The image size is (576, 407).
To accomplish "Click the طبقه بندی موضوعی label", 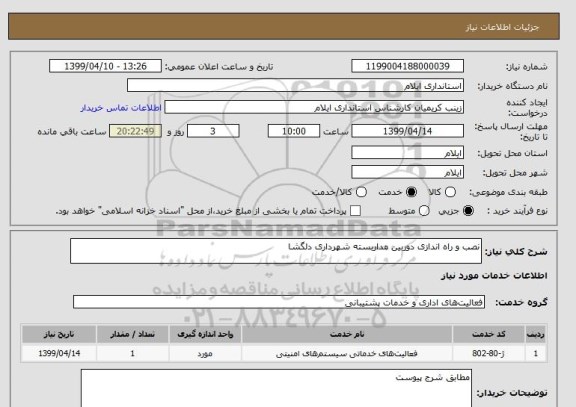I will pos(508,192).
